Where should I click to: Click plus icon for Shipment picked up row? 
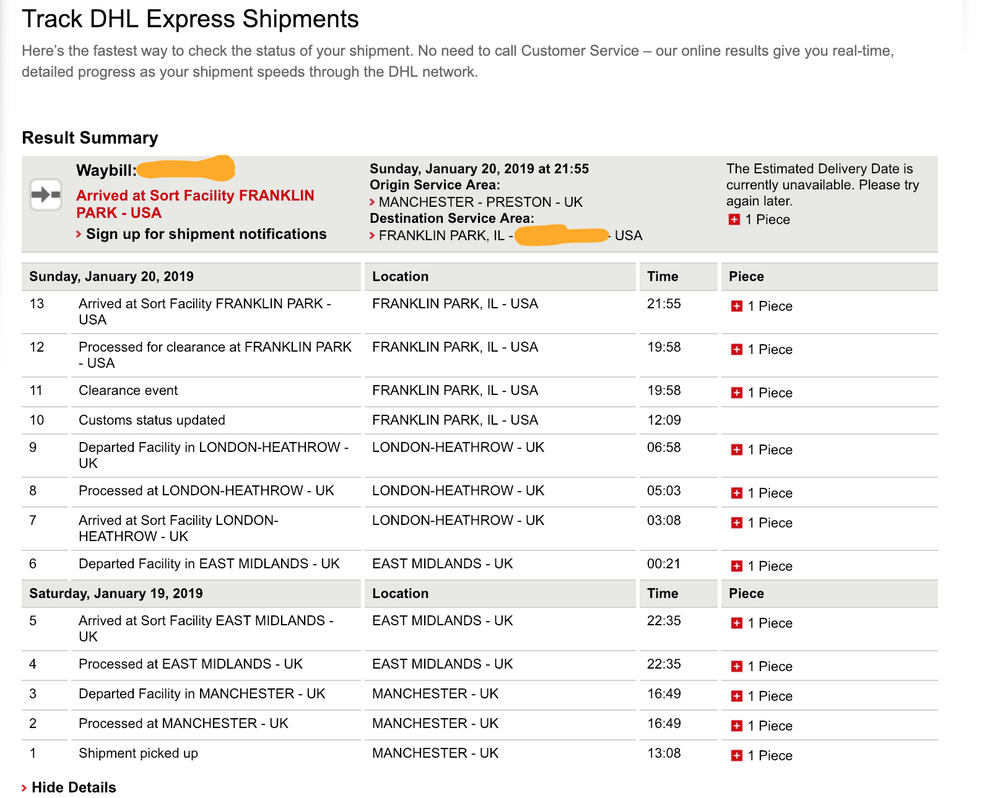[x=737, y=756]
